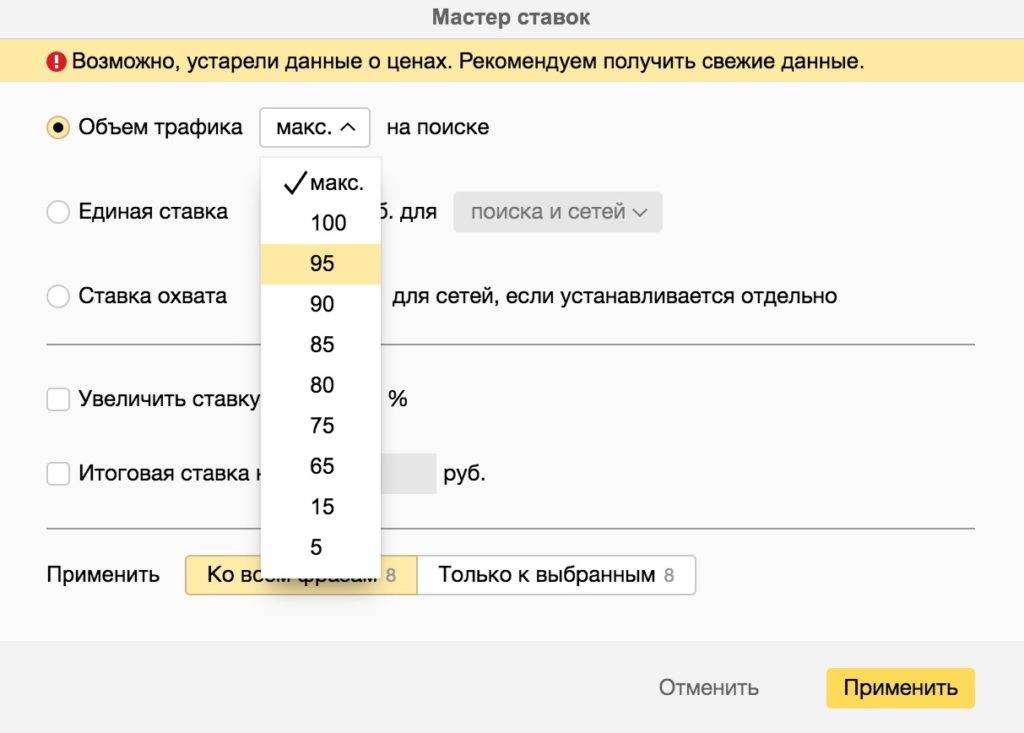Click the red warning icon in banner

coord(56,62)
